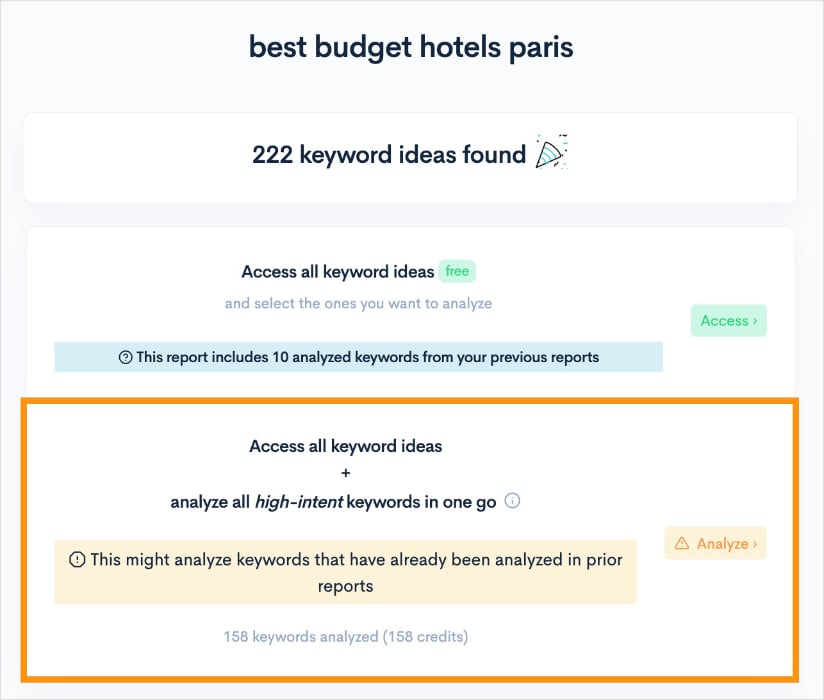This screenshot has height=700, width=824.
Task: Click the exclamation icon in the yellow warning box
Action: click(76, 559)
